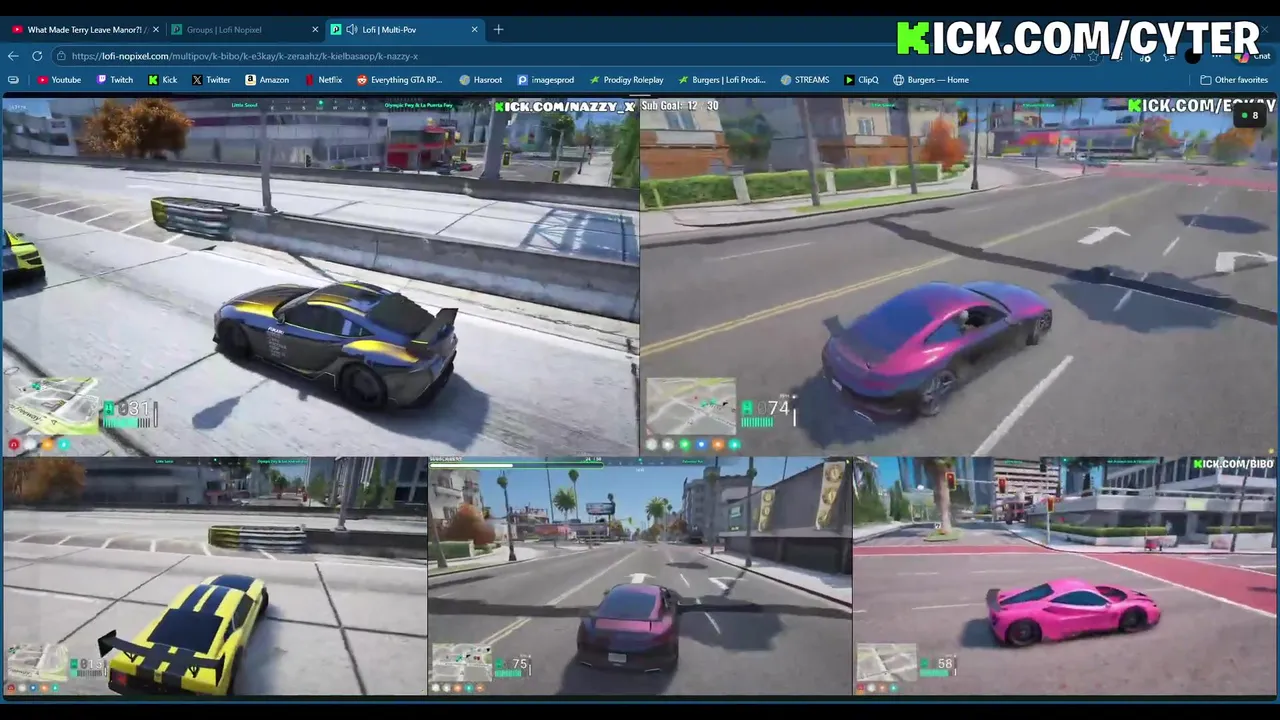1280x720 pixels.
Task: Open the 'Burgers | Lofi Prodi...' bookmark
Action: coord(722,80)
